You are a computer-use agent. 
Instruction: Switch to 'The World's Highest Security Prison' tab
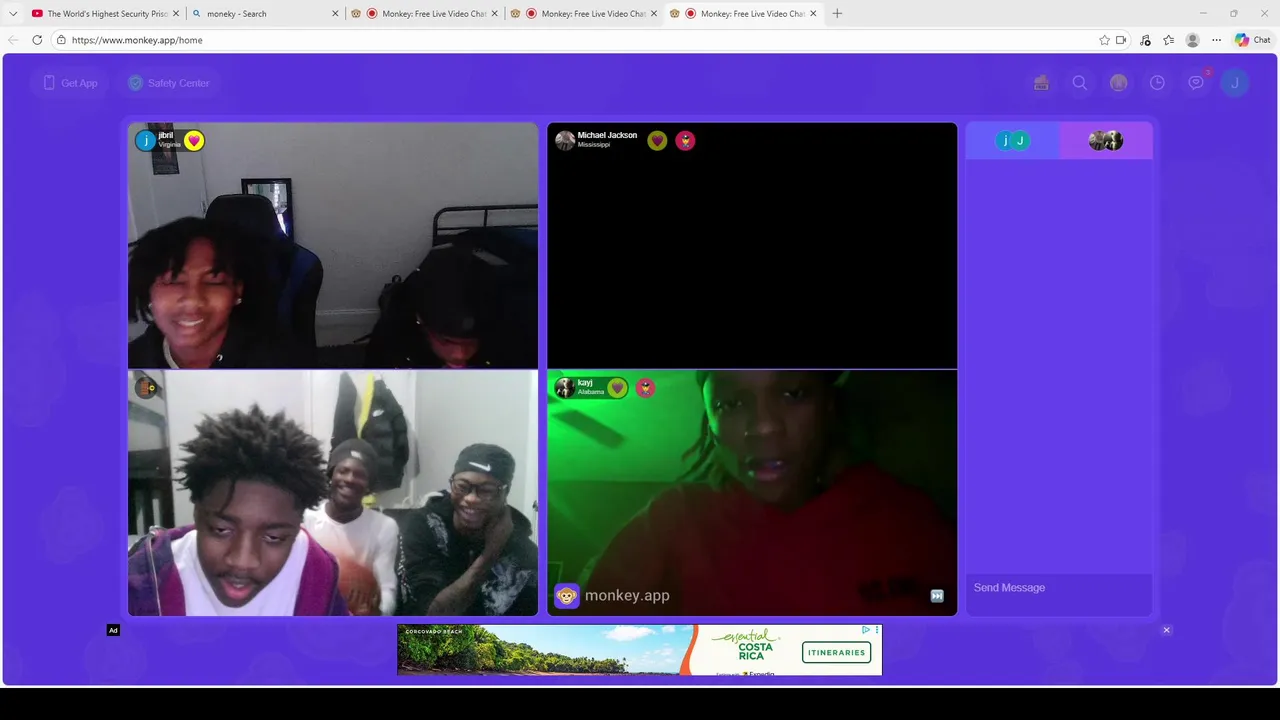click(107, 14)
